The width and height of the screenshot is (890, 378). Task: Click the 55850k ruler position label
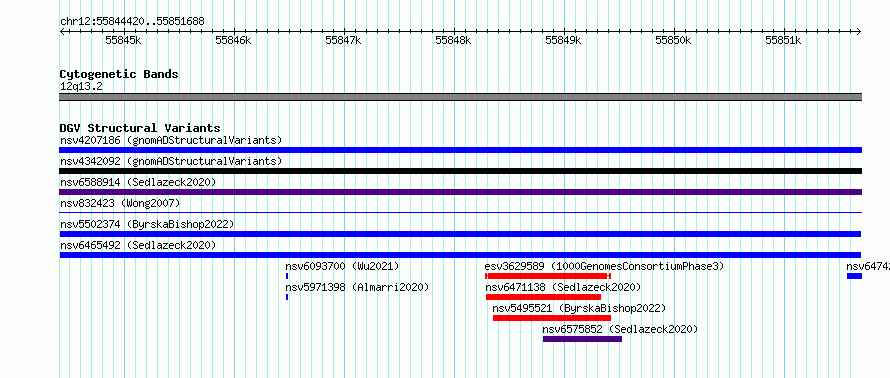(674, 40)
